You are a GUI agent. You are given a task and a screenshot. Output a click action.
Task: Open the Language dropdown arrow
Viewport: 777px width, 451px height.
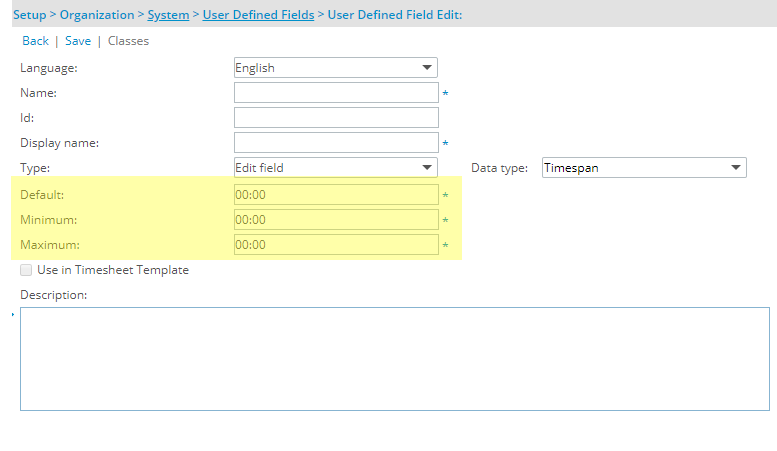pyautogui.click(x=427, y=68)
